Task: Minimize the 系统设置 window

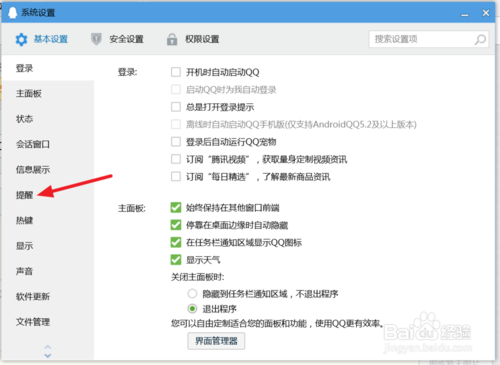Action: [465, 14]
